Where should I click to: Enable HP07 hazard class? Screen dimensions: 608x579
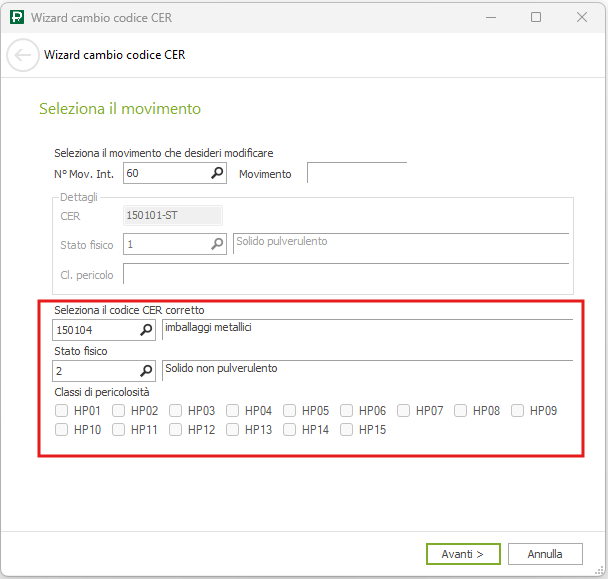pos(404,410)
